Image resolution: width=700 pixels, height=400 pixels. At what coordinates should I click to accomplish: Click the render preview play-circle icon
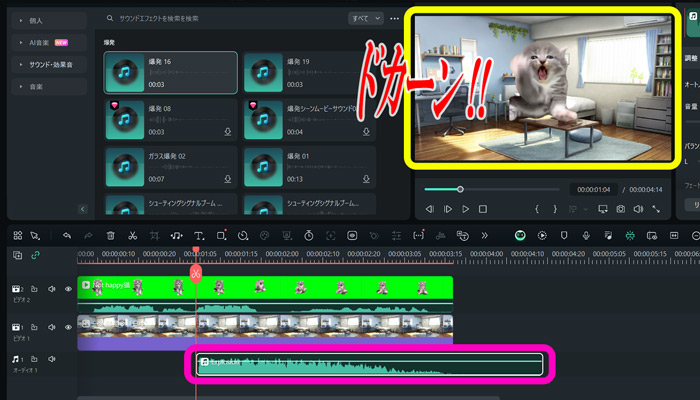[x=542, y=235]
